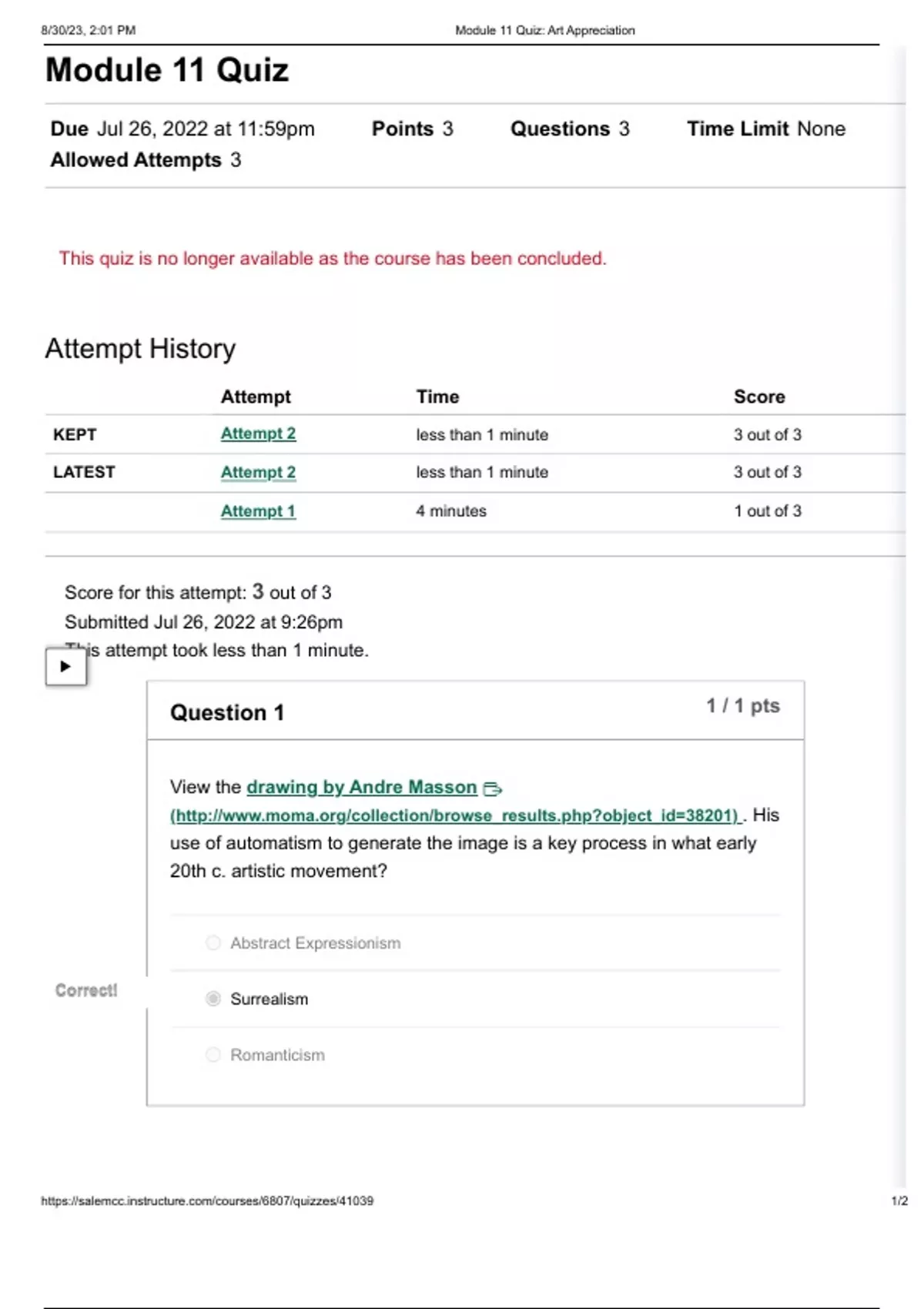Click the Module 11 Quiz title
Viewport: 924px width, 1309px height.
(x=167, y=70)
